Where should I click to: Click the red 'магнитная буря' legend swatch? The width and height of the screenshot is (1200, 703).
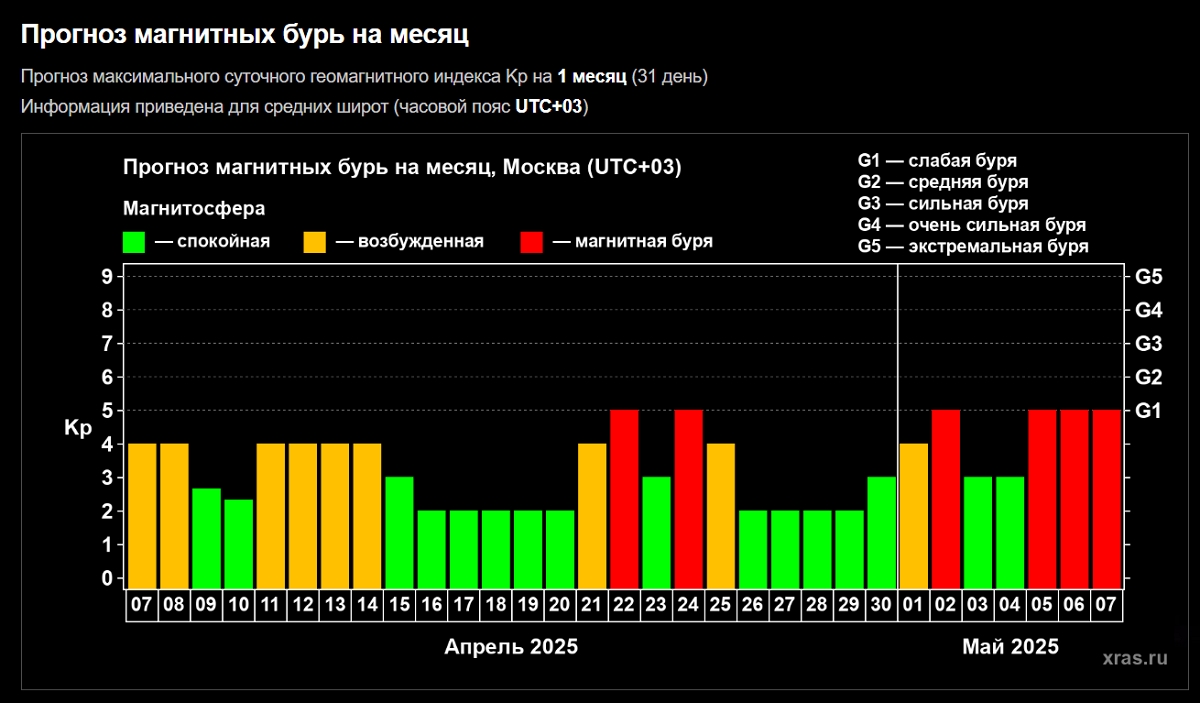coord(532,242)
